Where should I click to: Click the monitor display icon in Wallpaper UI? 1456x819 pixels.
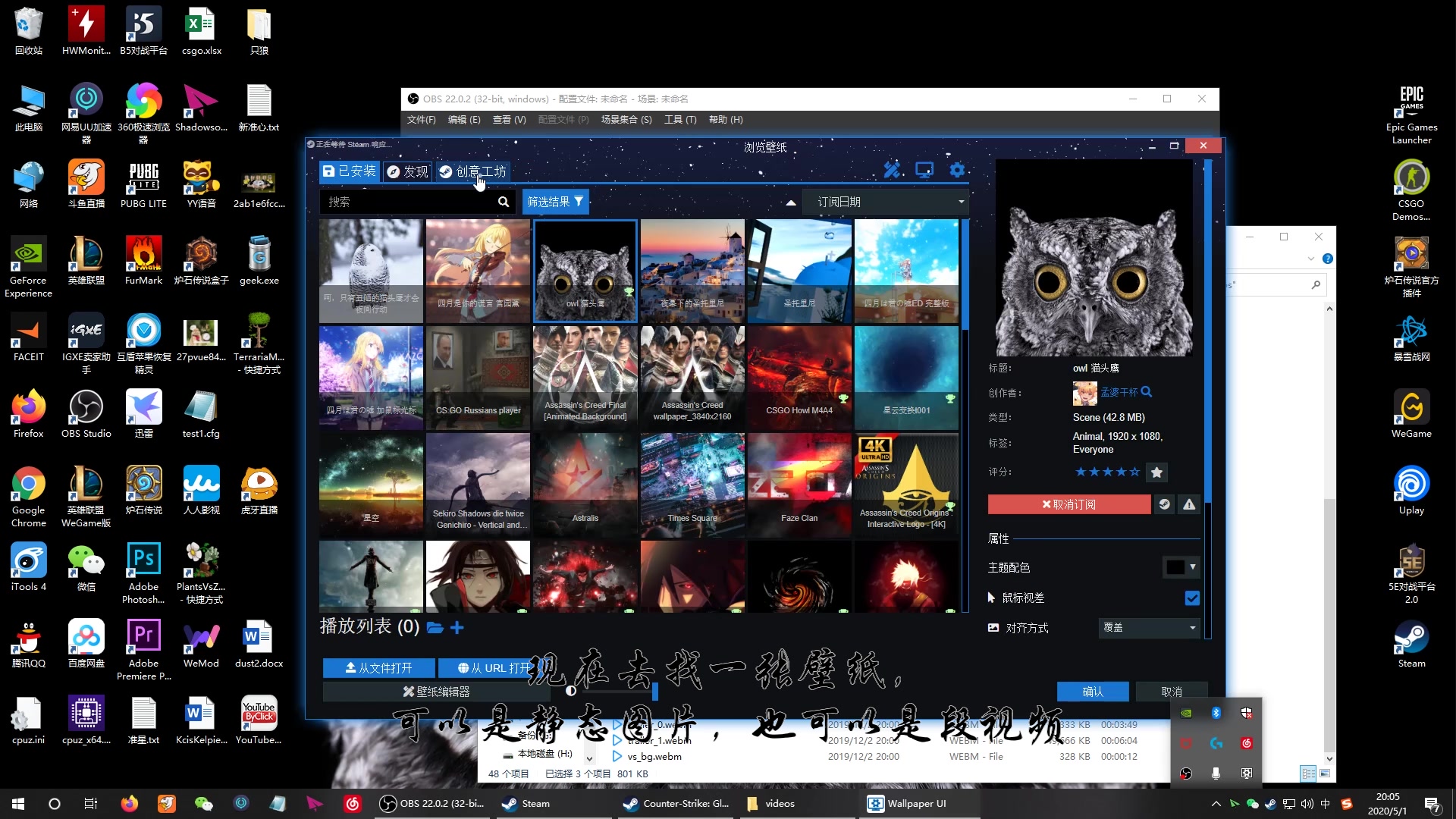click(x=924, y=170)
